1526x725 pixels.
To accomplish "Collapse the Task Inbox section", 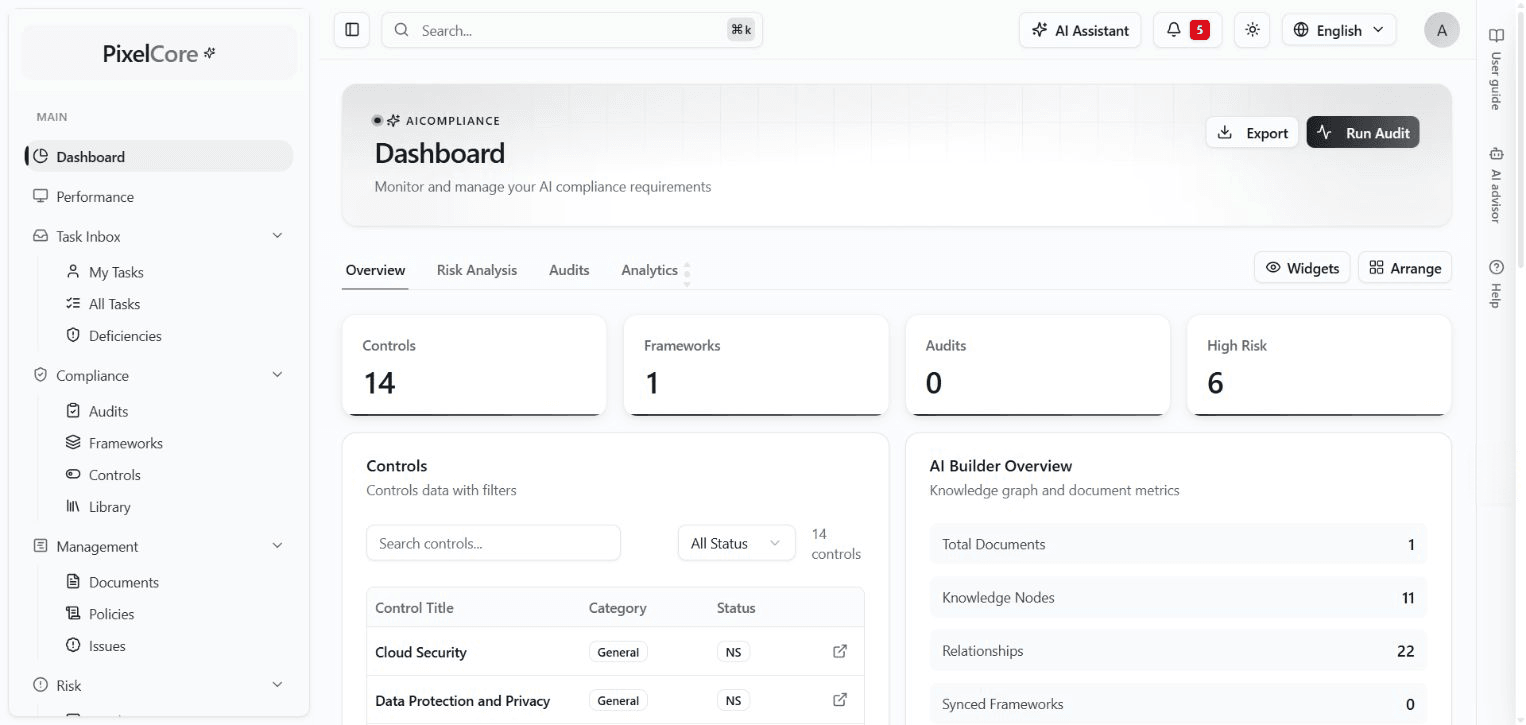I will tap(277, 236).
